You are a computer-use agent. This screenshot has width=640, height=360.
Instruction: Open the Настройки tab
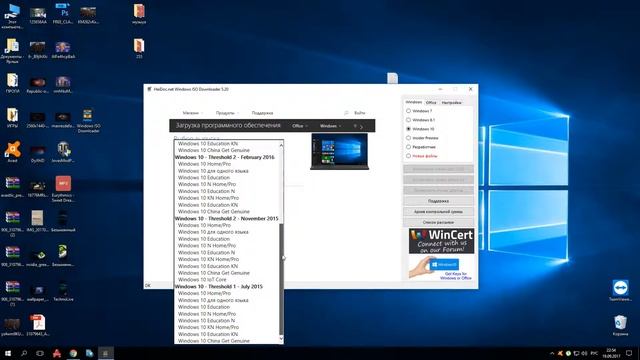[x=451, y=103]
